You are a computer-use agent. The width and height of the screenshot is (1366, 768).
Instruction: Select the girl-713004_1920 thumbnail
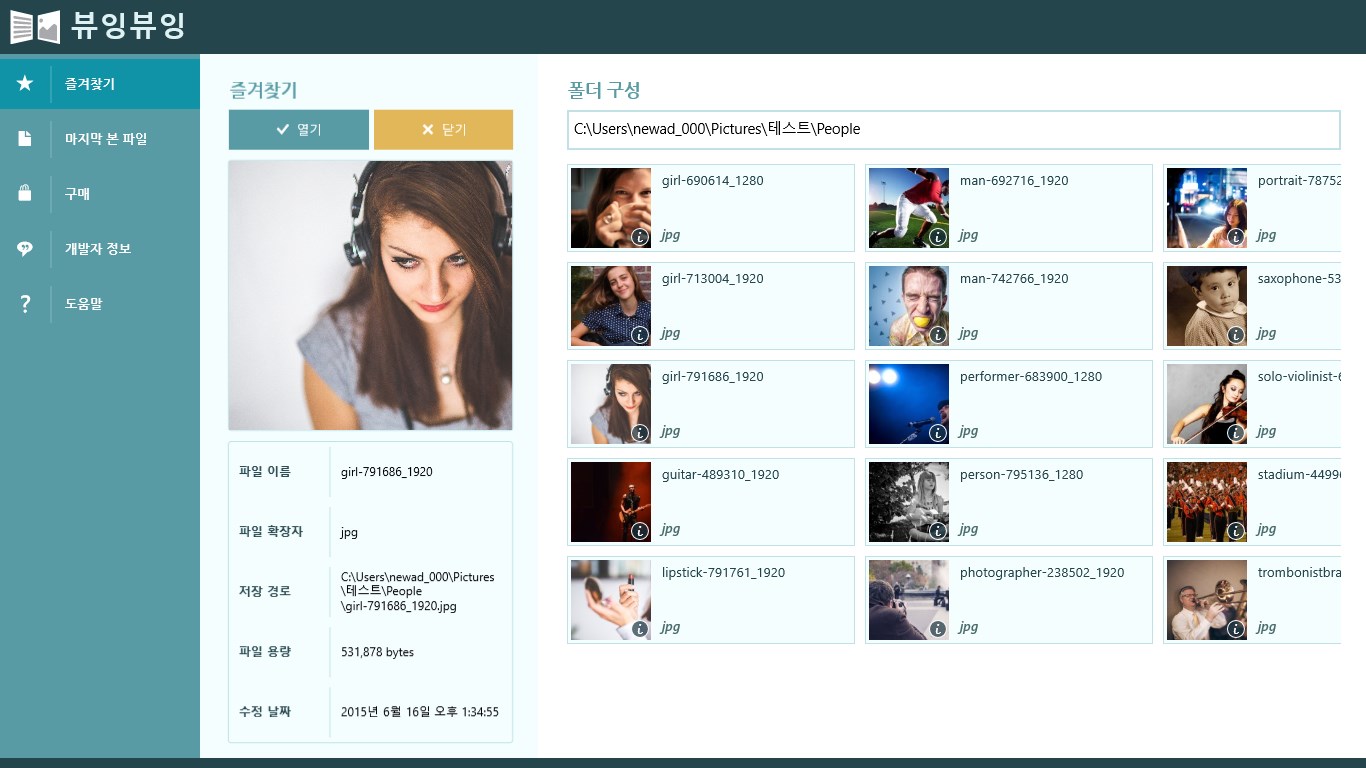coord(610,306)
